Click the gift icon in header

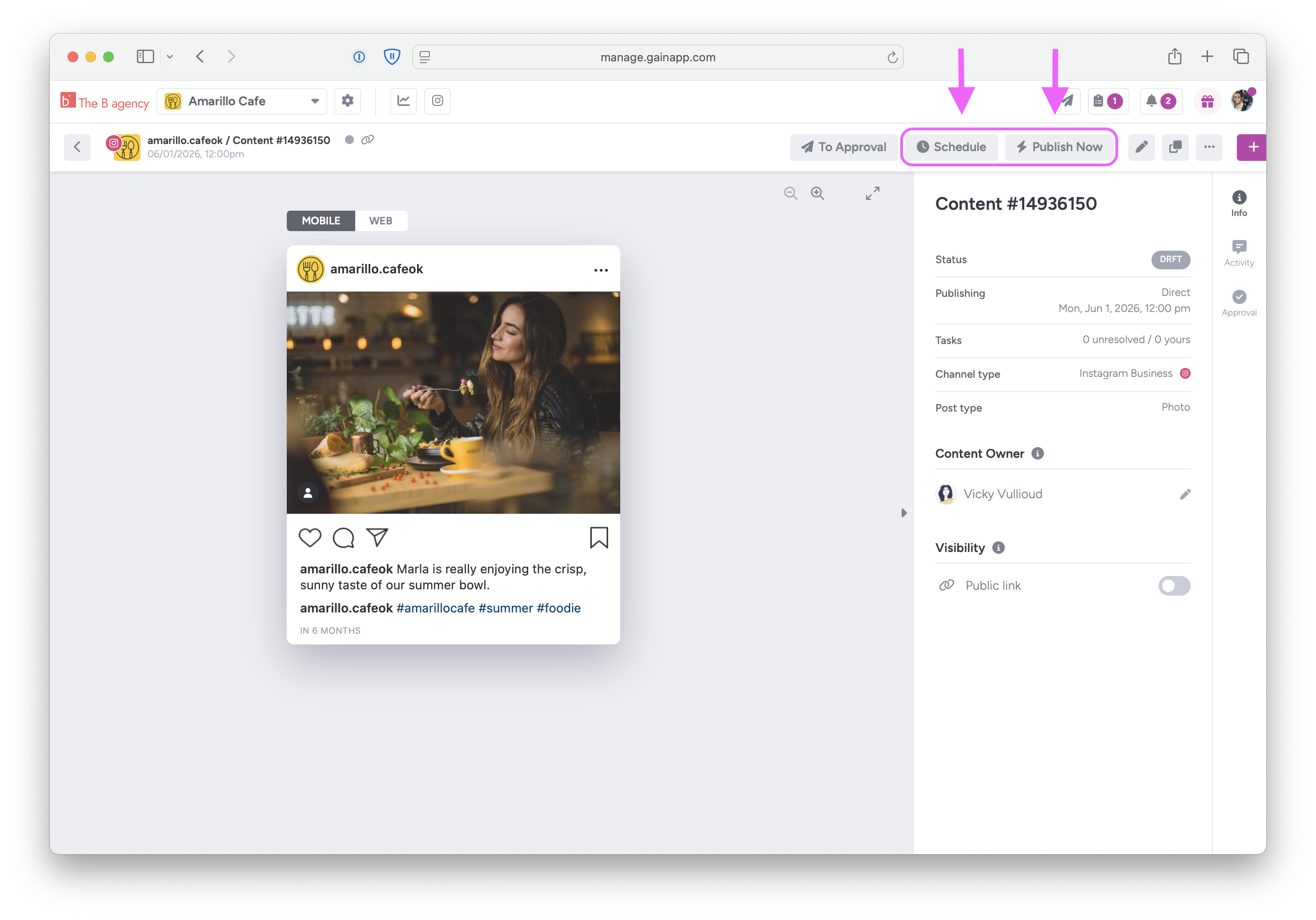(1207, 101)
